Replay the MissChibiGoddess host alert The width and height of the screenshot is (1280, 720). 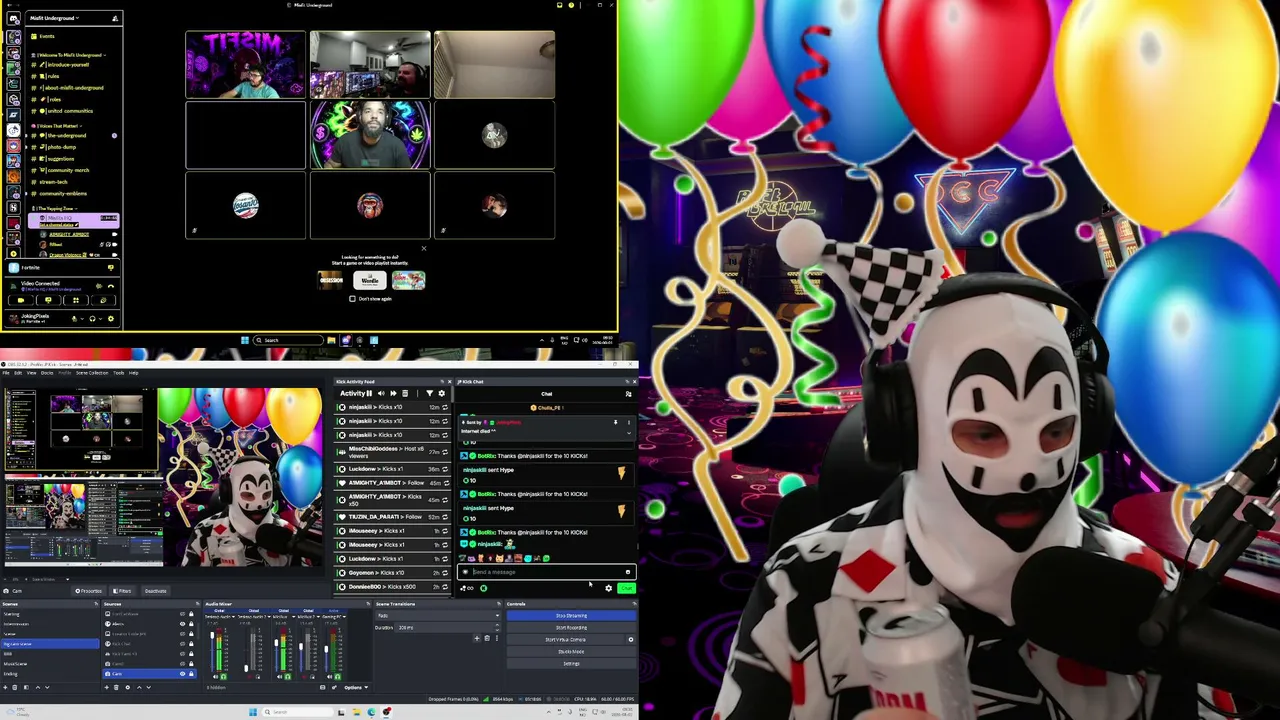click(x=445, y=452)
